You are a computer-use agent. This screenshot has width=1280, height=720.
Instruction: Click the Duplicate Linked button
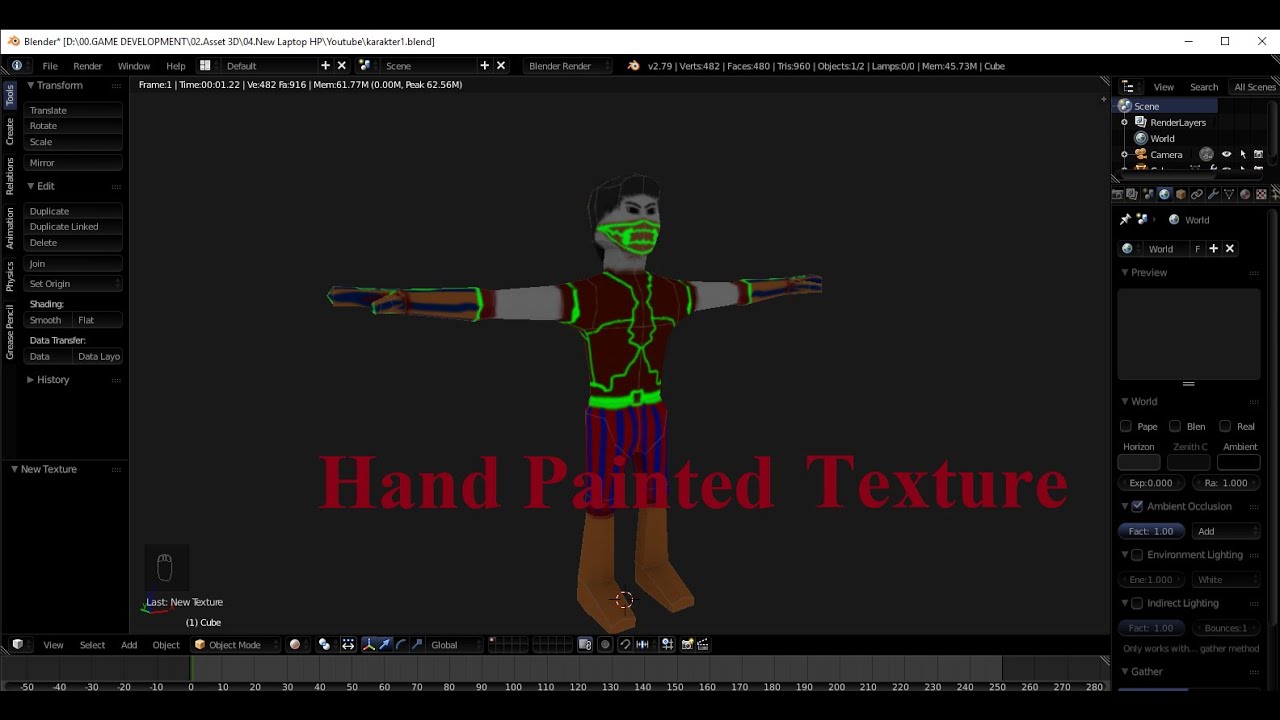click(x=73, y=227)
